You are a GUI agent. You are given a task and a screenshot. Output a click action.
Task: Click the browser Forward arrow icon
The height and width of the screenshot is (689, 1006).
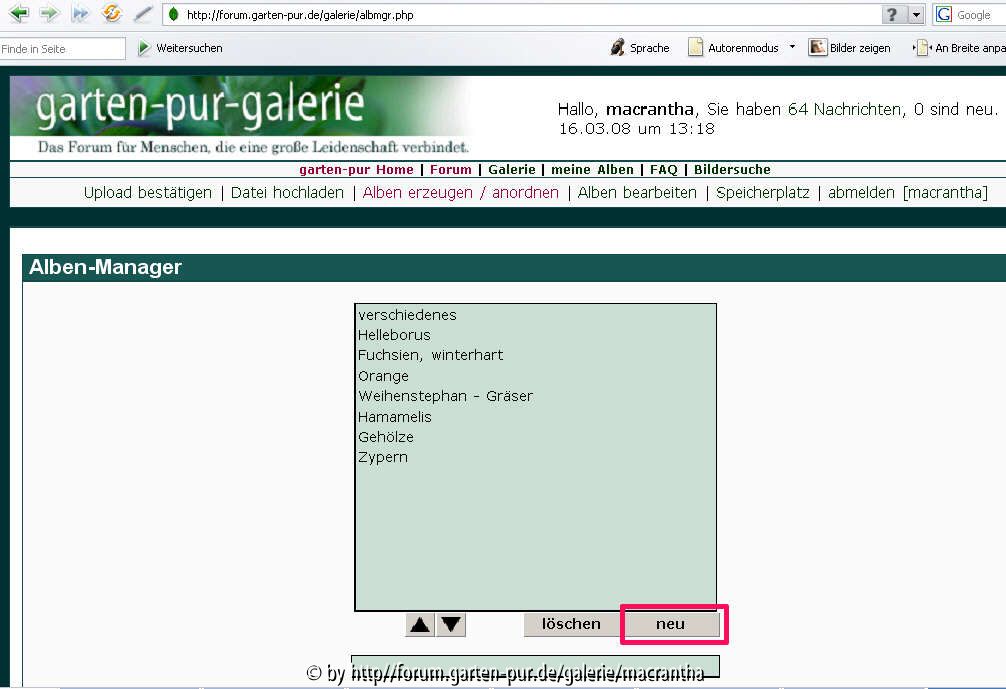[x=49, y=14]
